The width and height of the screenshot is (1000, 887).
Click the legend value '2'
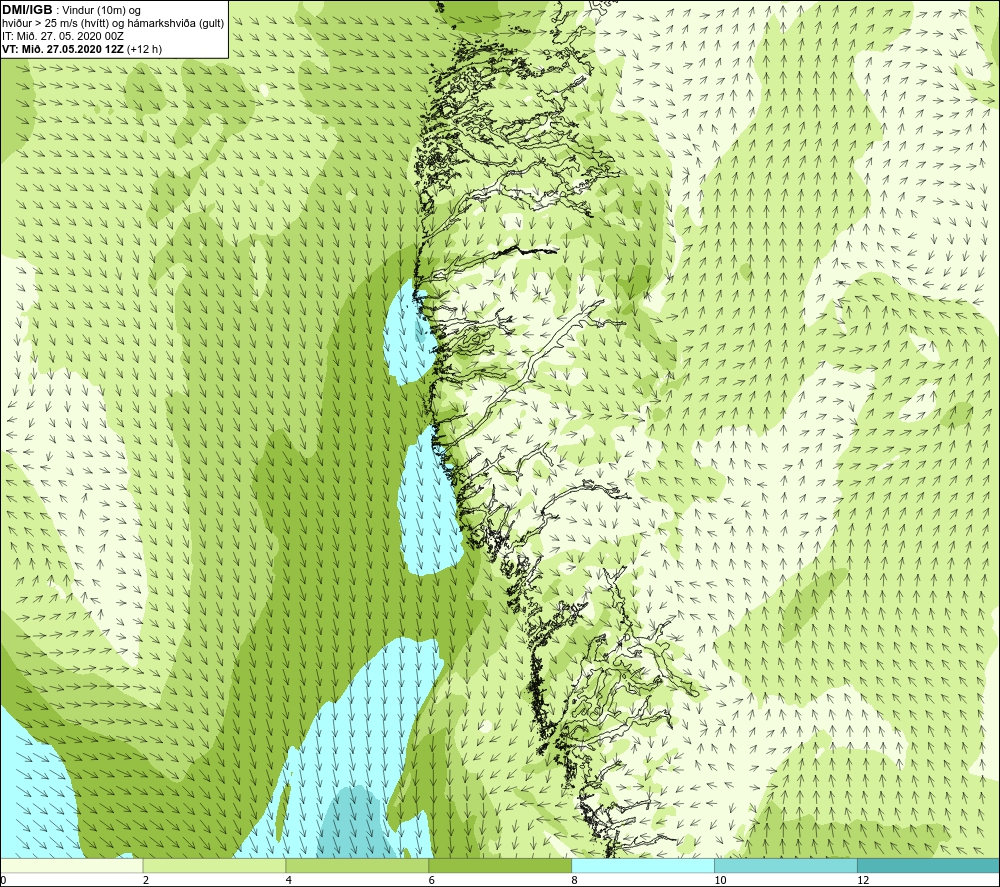point(145,880)
